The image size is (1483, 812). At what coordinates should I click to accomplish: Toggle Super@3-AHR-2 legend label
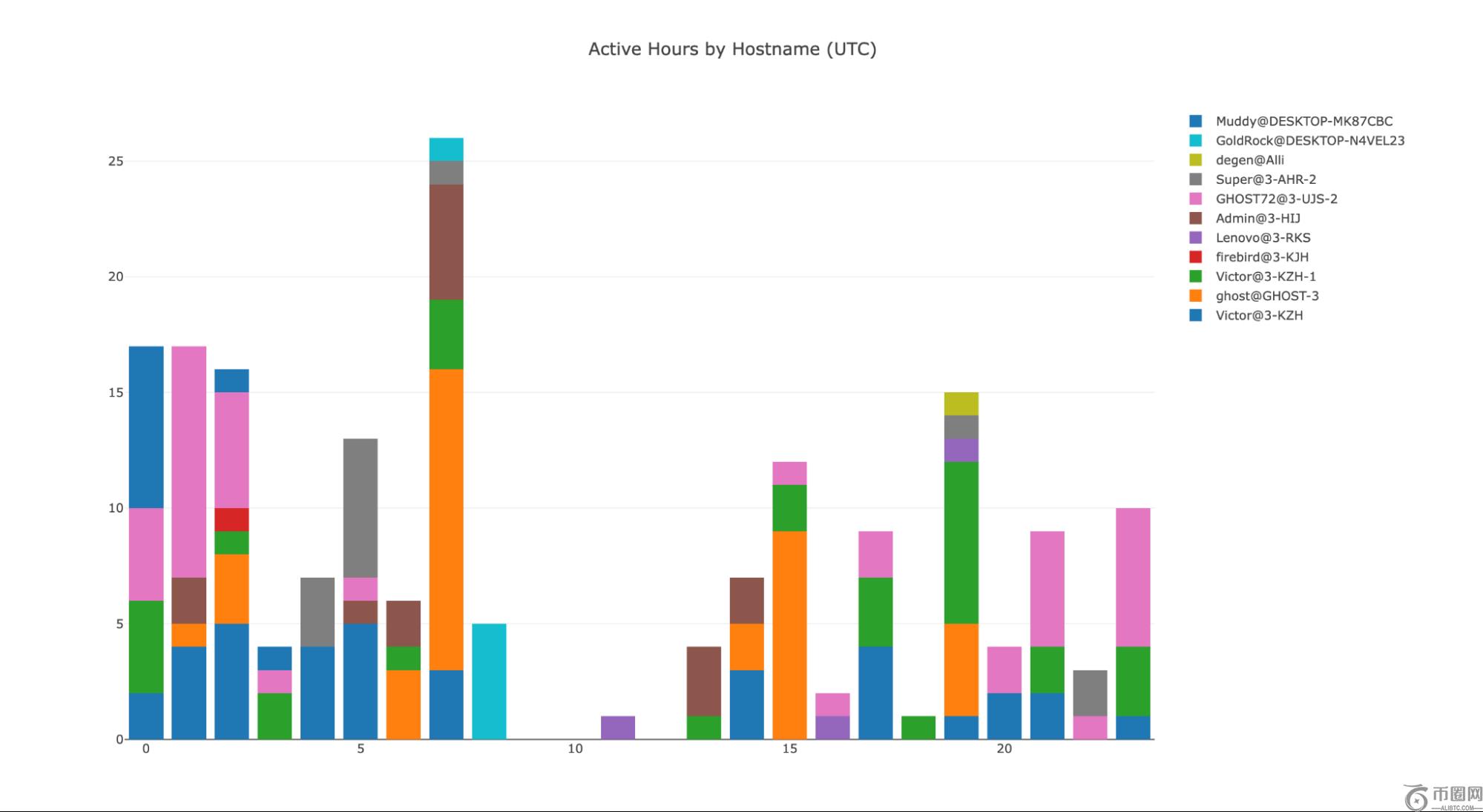tap(1266, 179)
